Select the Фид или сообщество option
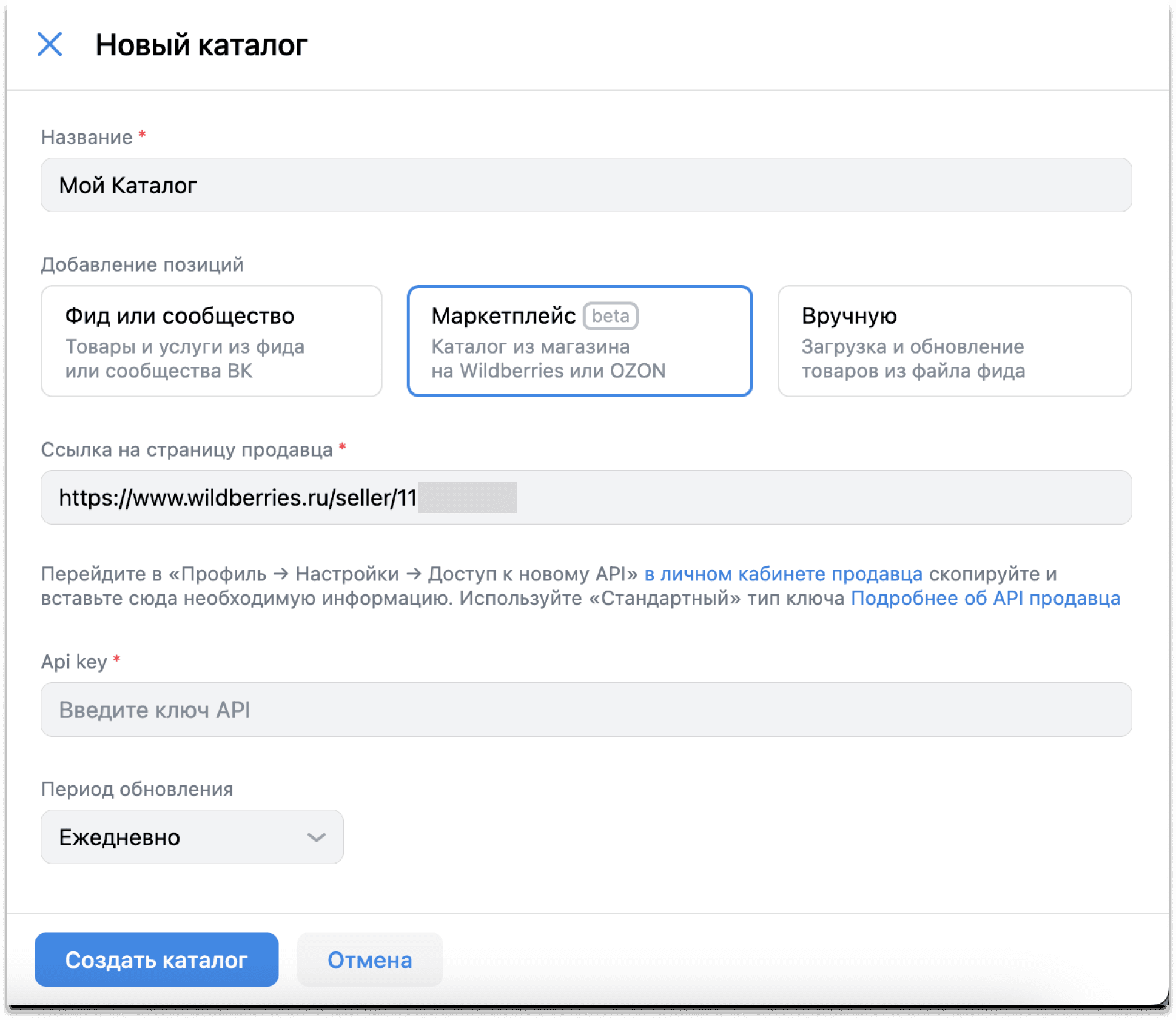The height and width of the screenshot is (1020, 1176). tap(211, 341)
